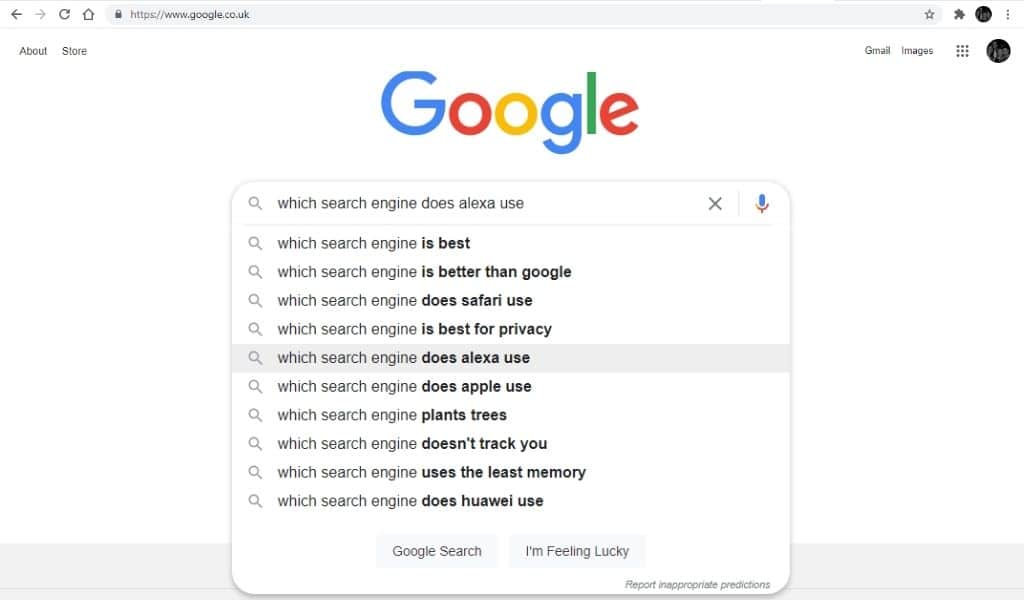Click I'm Feeling Lucky

tap(577, 551)
